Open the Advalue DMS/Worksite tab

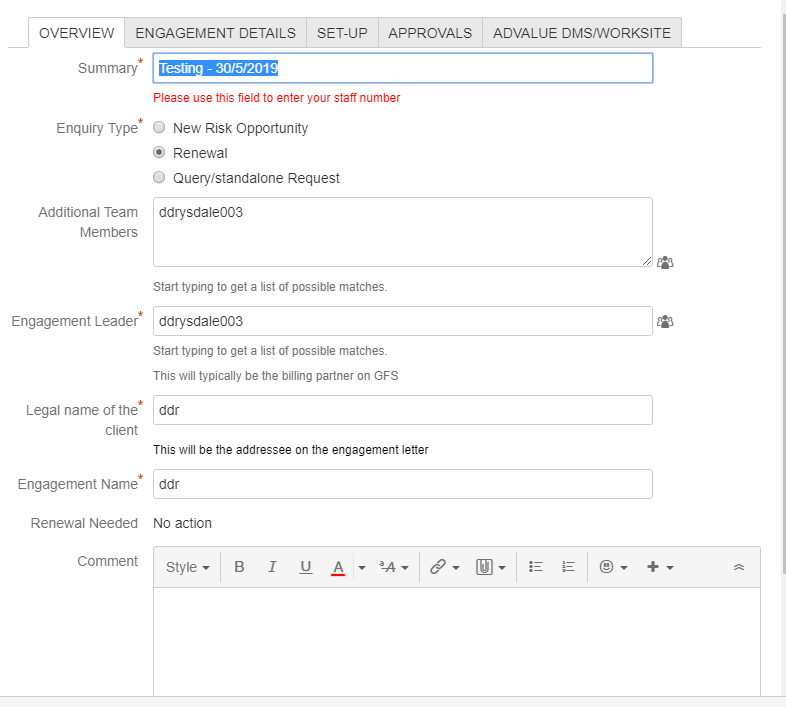click(x=581, y=33)
